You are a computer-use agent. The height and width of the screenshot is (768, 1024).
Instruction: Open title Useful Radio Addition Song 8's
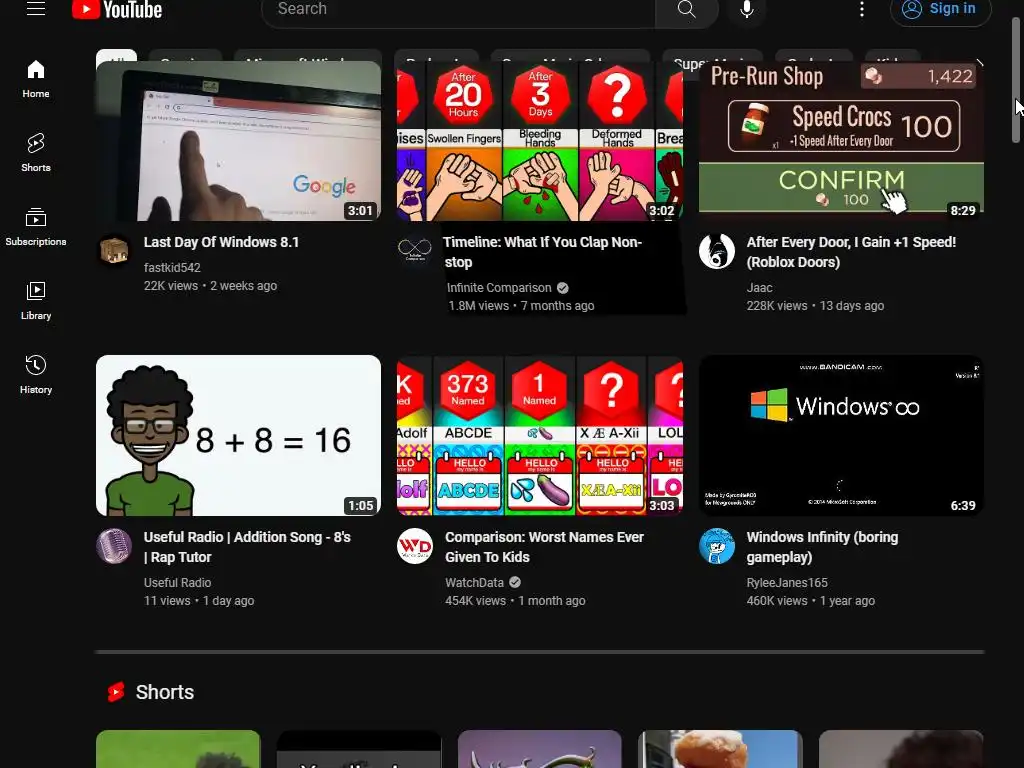[x=247, y=547]
